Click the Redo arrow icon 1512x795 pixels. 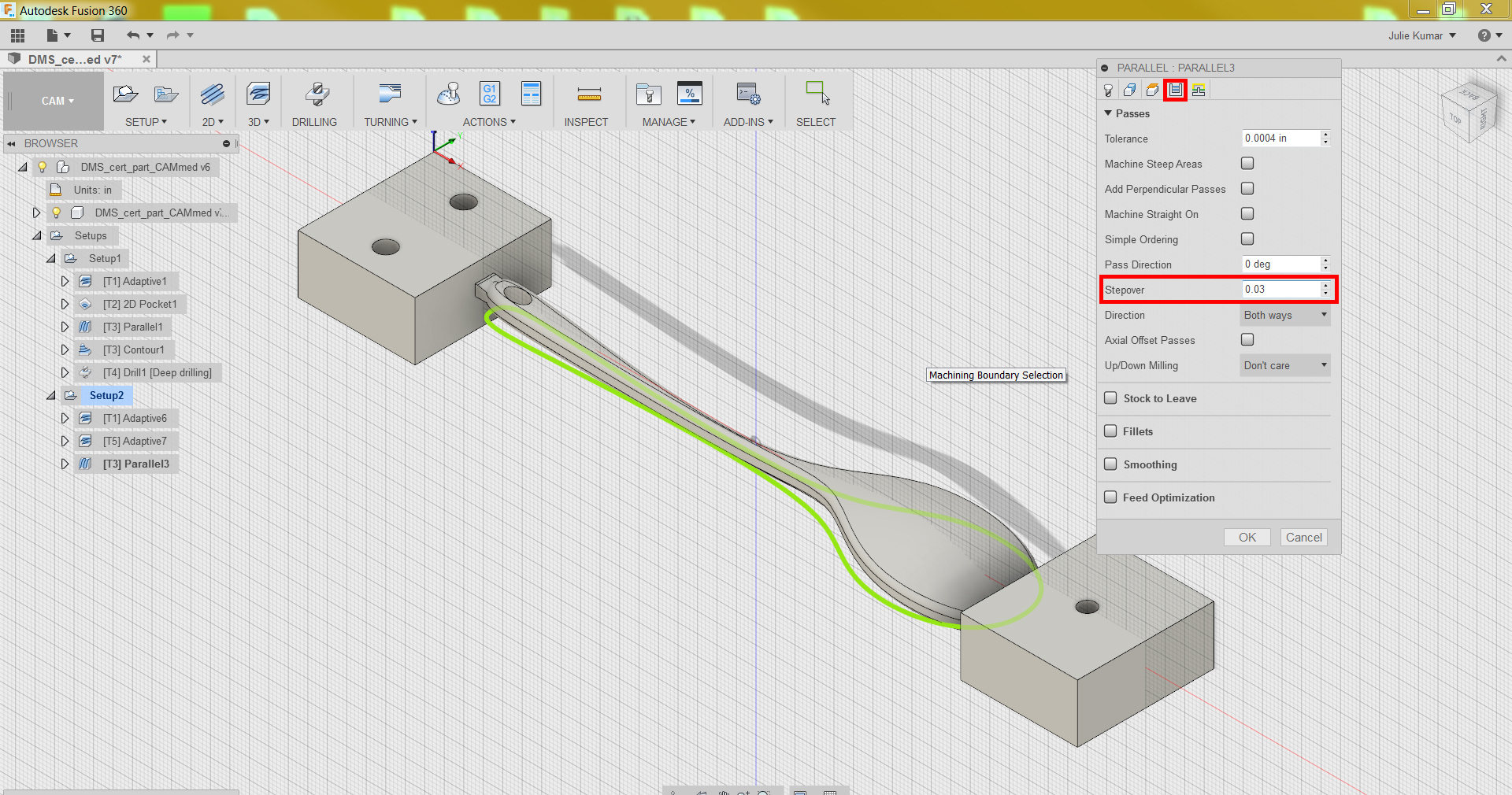coord(173,35)
